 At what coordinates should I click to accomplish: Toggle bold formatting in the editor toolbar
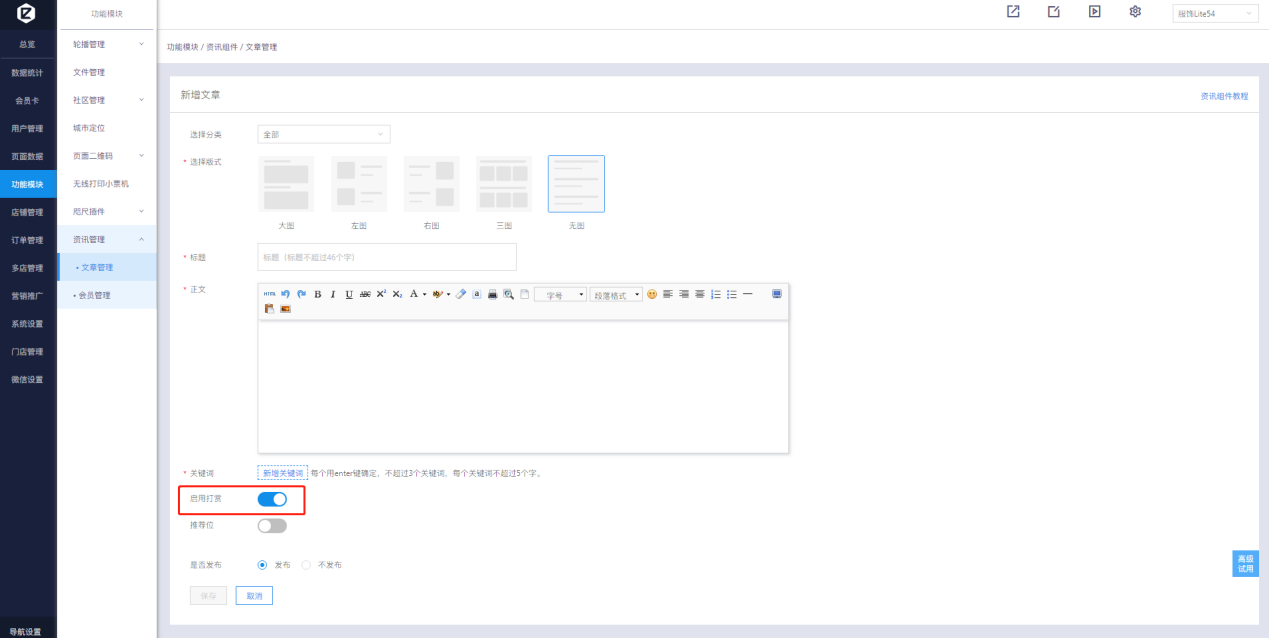point(318,294)
